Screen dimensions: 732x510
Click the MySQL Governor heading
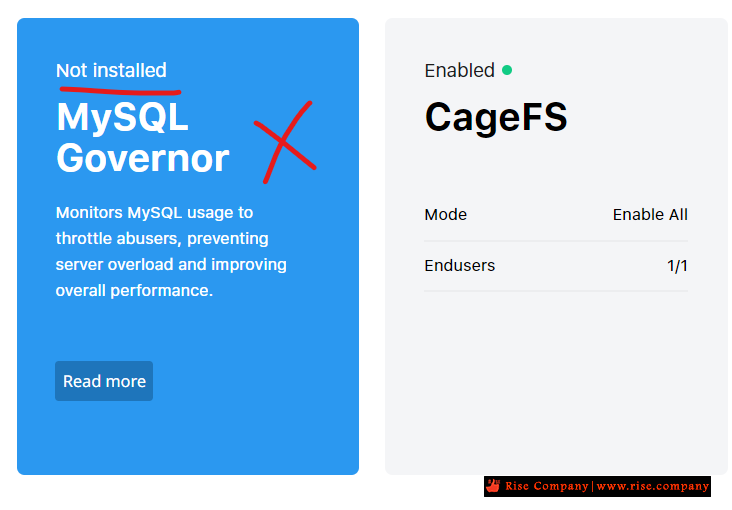(x=142, y=137)
